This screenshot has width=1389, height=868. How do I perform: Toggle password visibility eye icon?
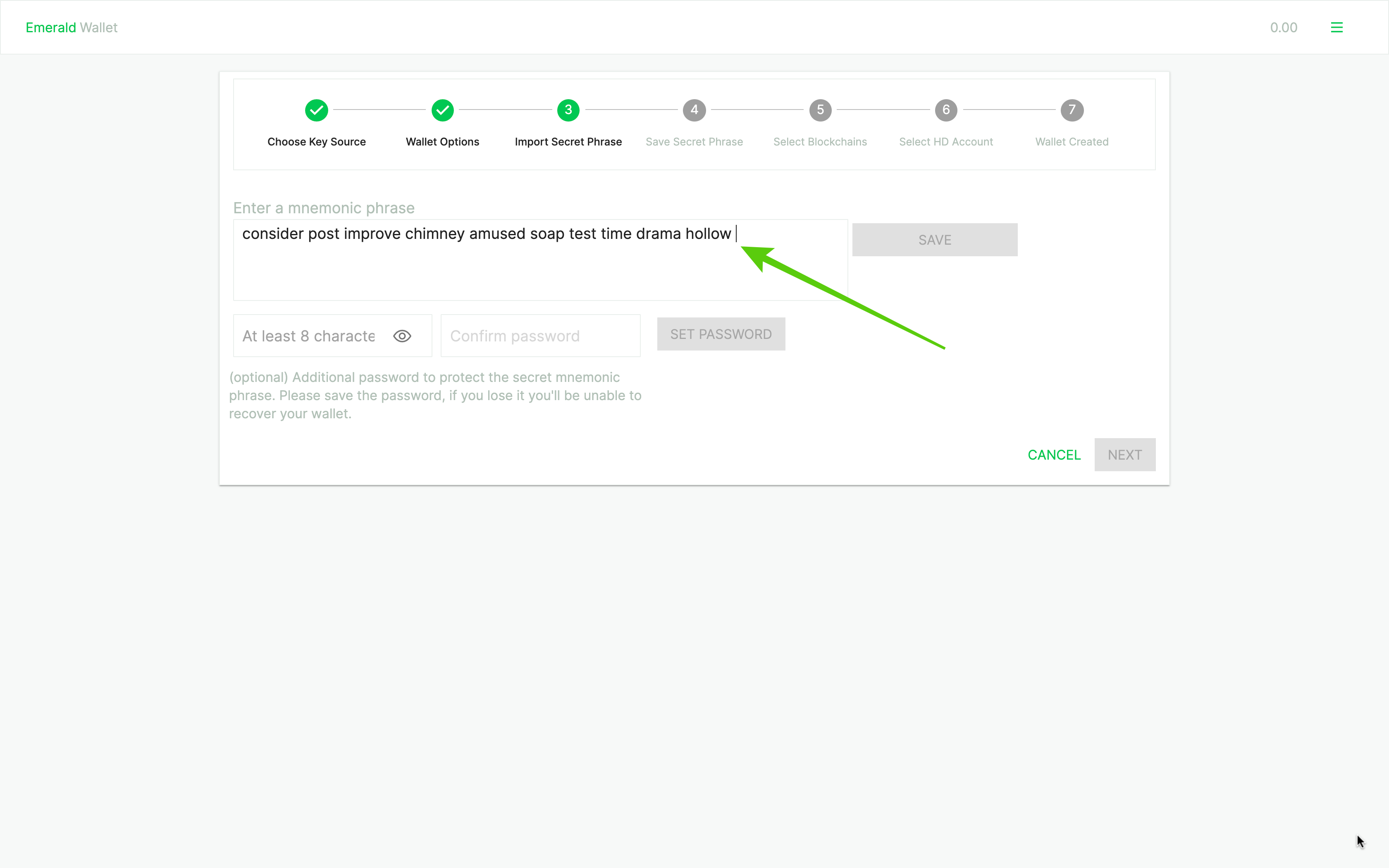[x=402, y=336]
